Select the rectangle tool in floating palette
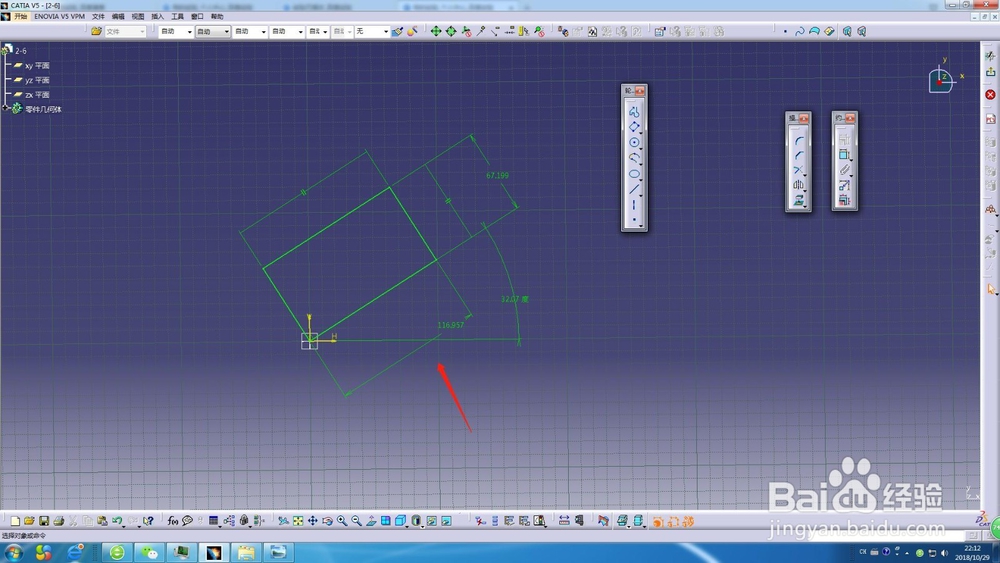The height and width of the screenshot is (563, 1000). (x=634, y=127)
